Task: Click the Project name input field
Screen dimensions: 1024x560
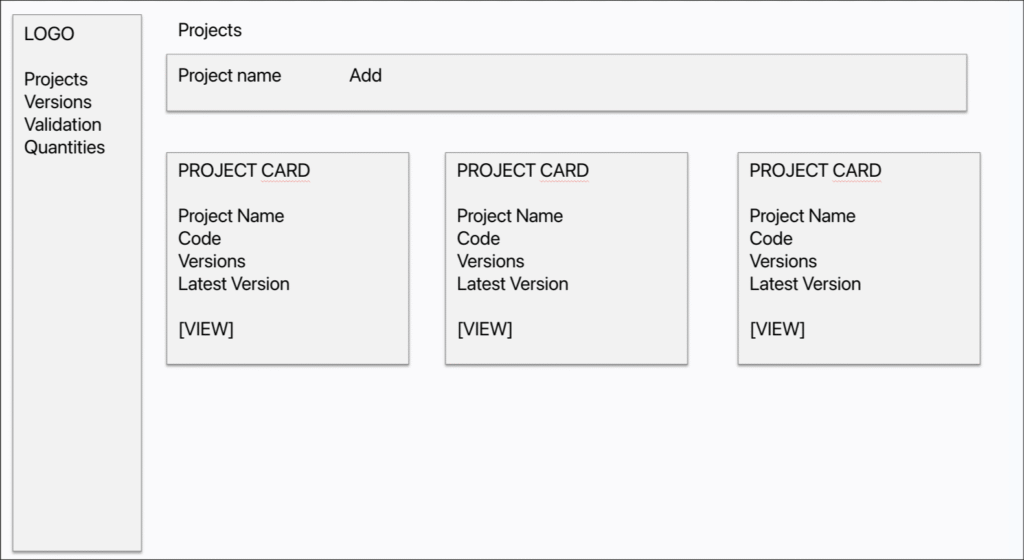Action: pyautogui.click(x=229, y=76)
